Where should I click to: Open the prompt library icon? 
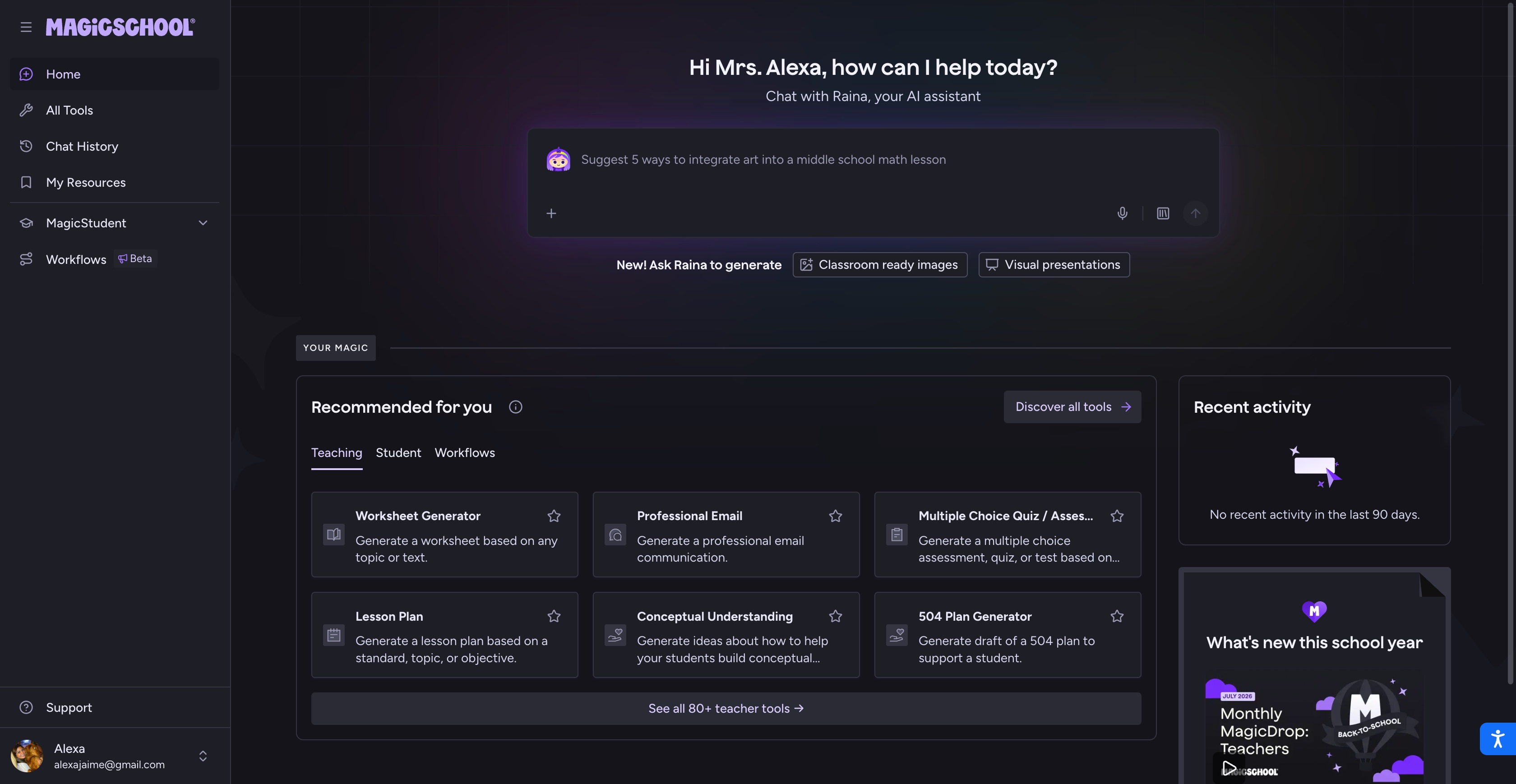click(x=1163, y=213)
